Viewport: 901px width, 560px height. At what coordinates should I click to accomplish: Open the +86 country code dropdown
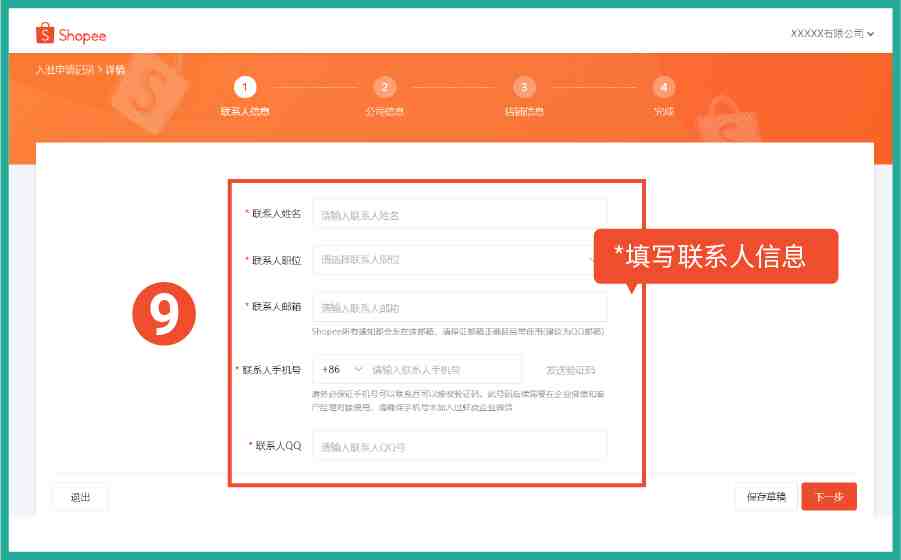342,369
